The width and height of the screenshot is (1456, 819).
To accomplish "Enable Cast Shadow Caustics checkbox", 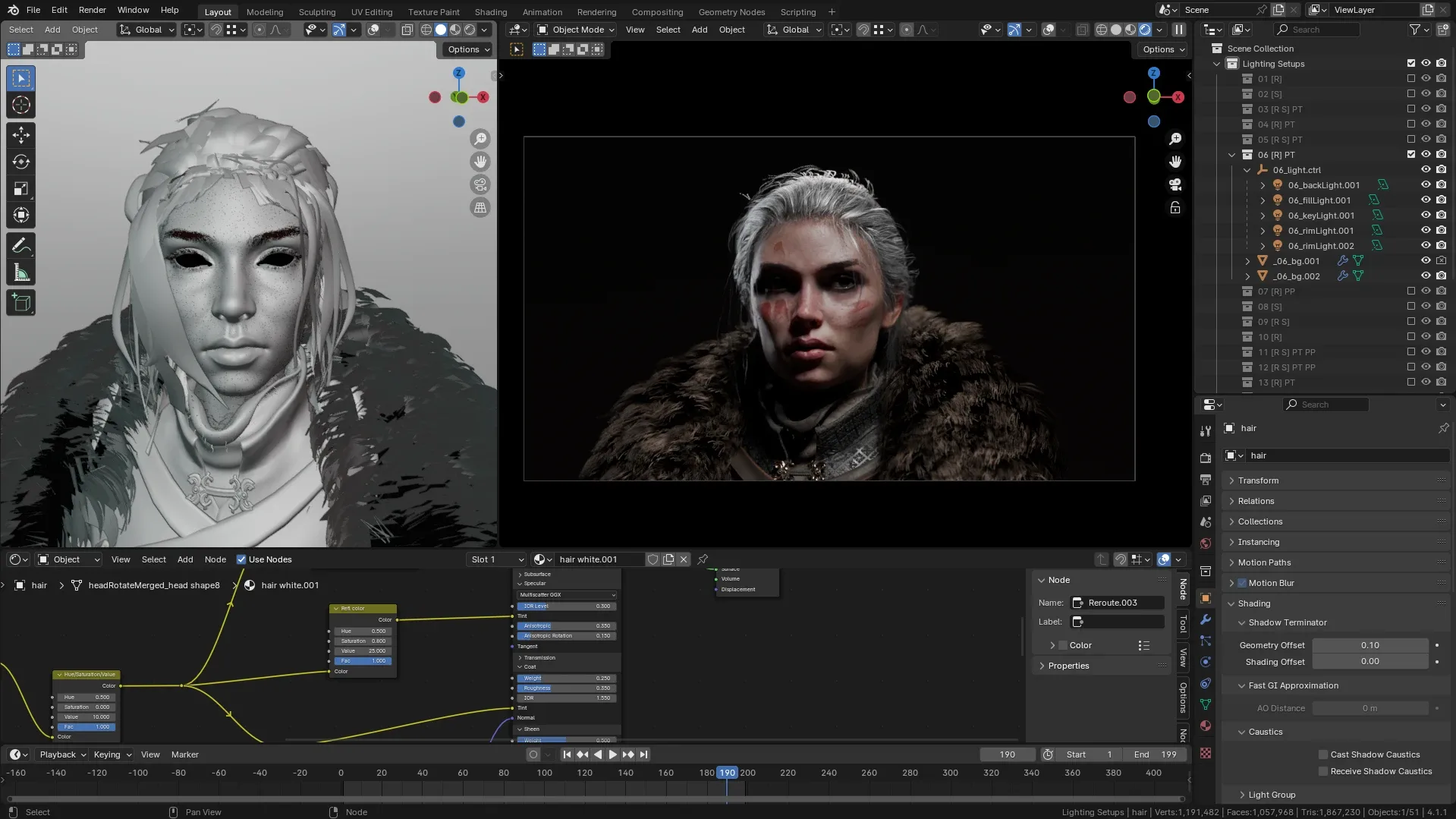I will click(1323, 754).
